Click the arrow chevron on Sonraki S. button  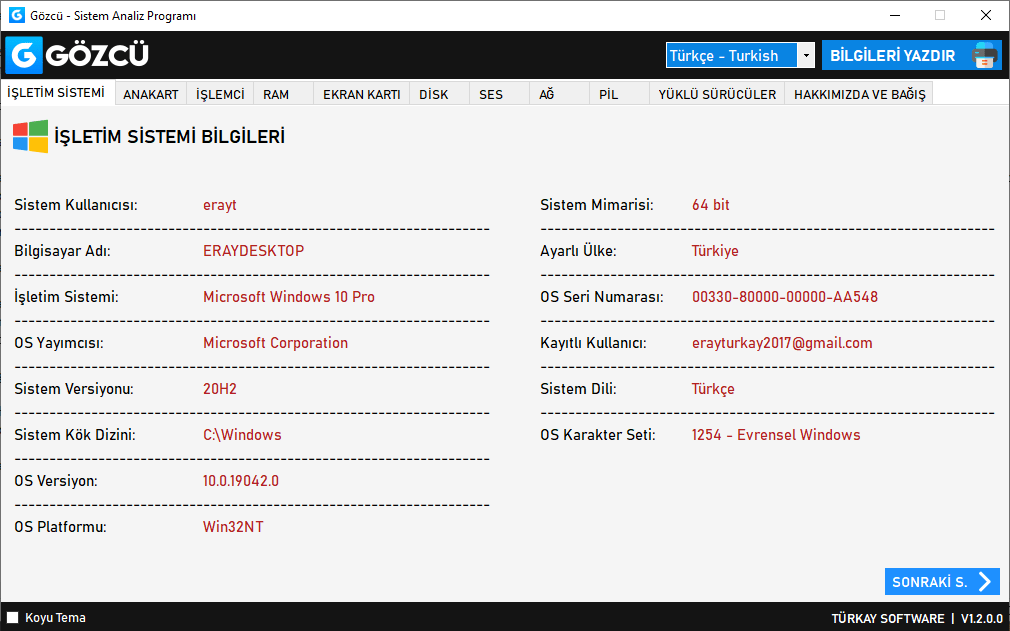tap(985, 582)
